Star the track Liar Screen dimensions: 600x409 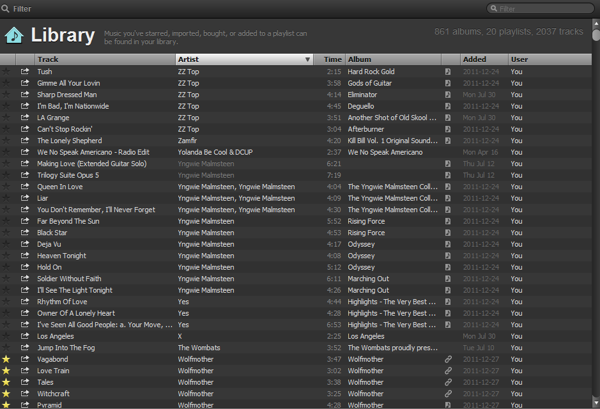[x=6, y=198]
